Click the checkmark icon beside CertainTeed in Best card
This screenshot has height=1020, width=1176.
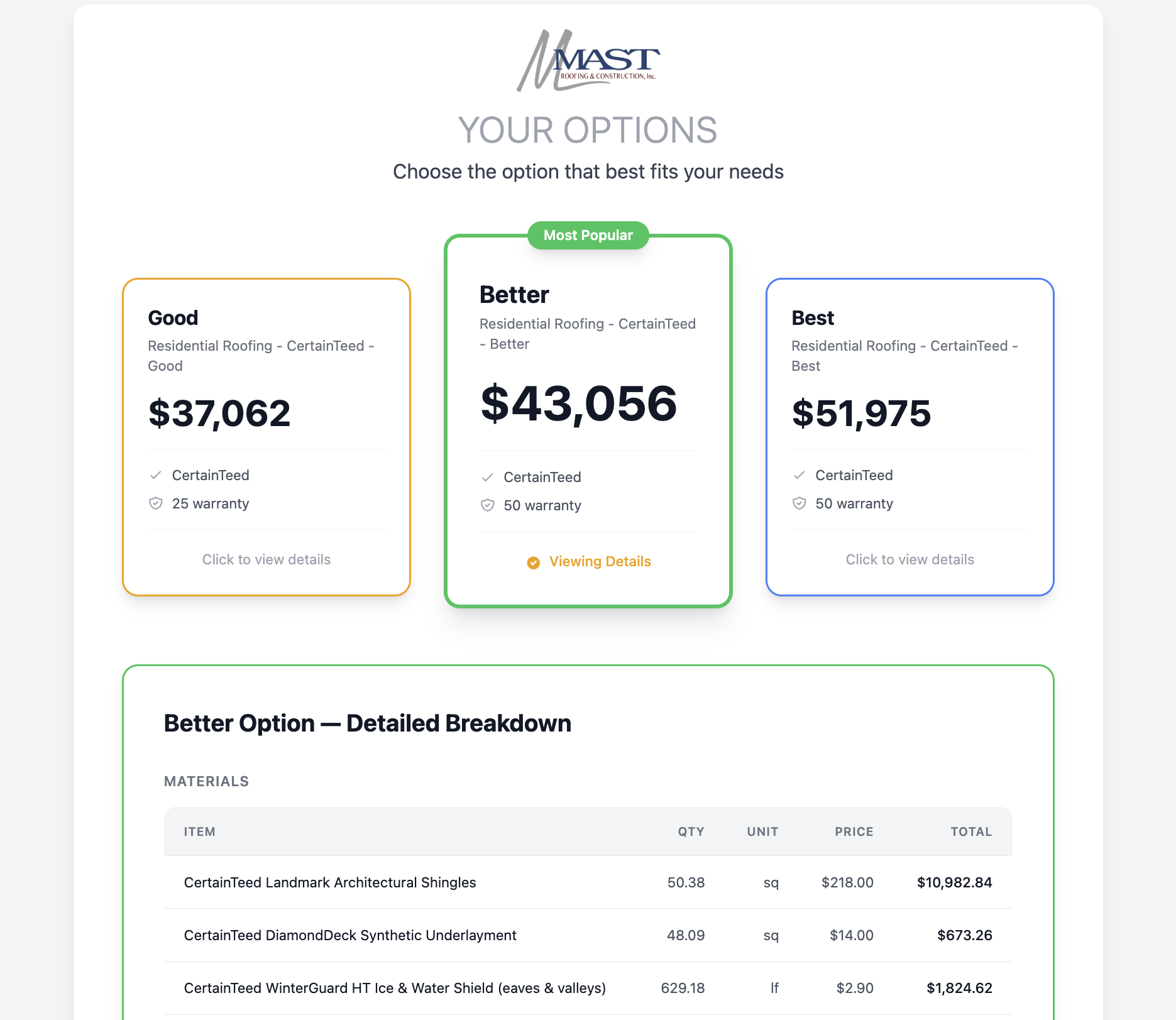[799, 475]
